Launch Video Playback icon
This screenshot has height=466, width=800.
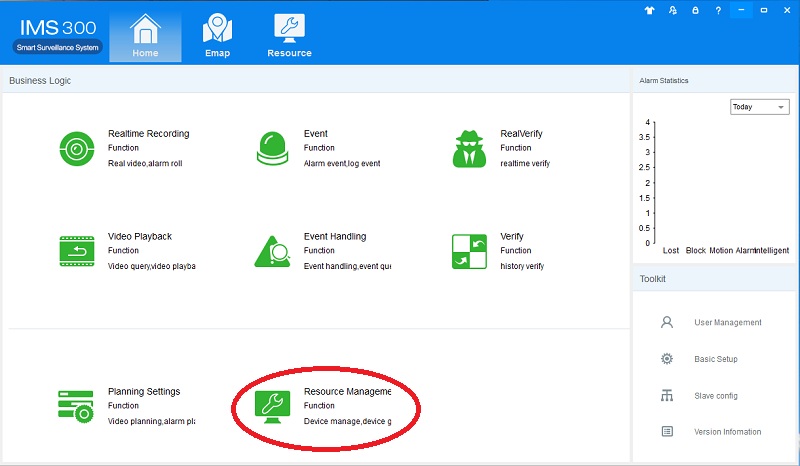pyautogui.click(x=77, y=251)
